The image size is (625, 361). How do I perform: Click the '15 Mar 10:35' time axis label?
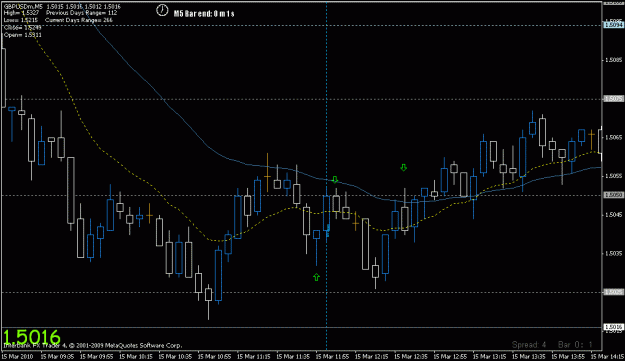(175, 356)
